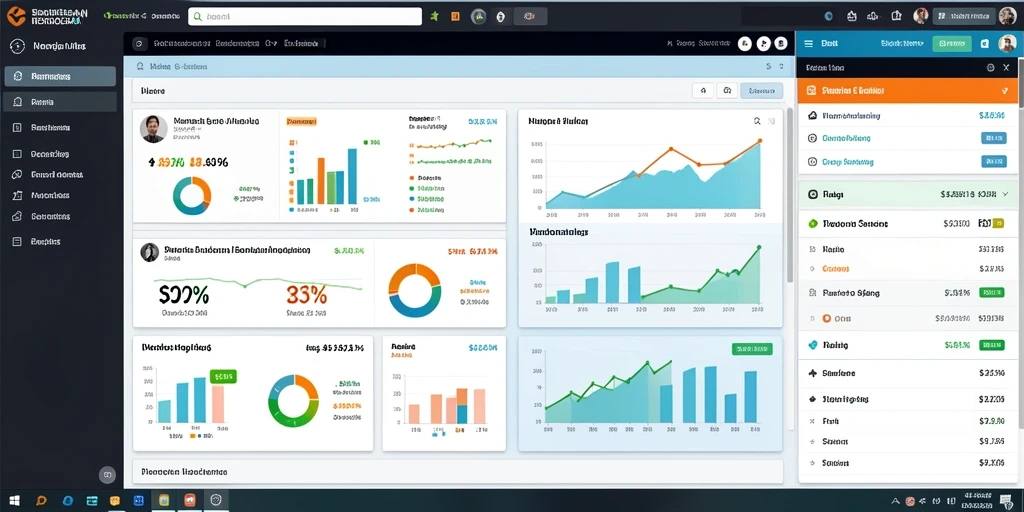Screen dimensions: 1024x512
Task: Click inside the white search field at top
Action: (x=305, y=16)
